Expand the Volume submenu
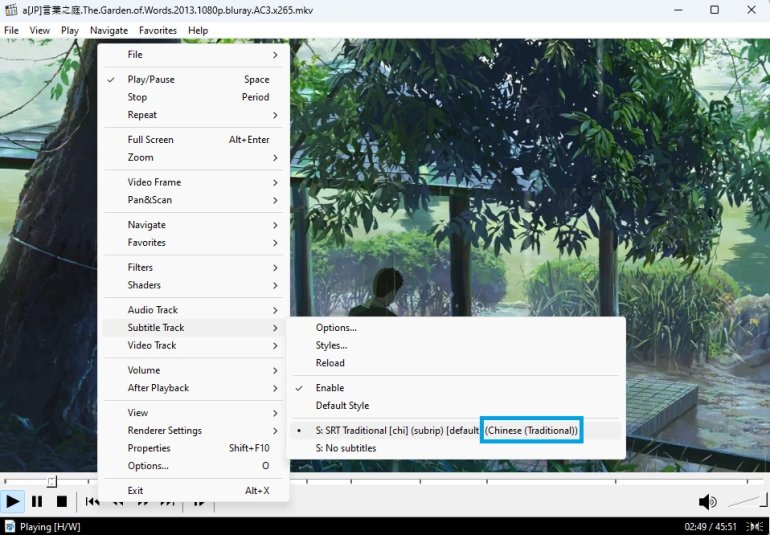770x535 pixels. 193,370
